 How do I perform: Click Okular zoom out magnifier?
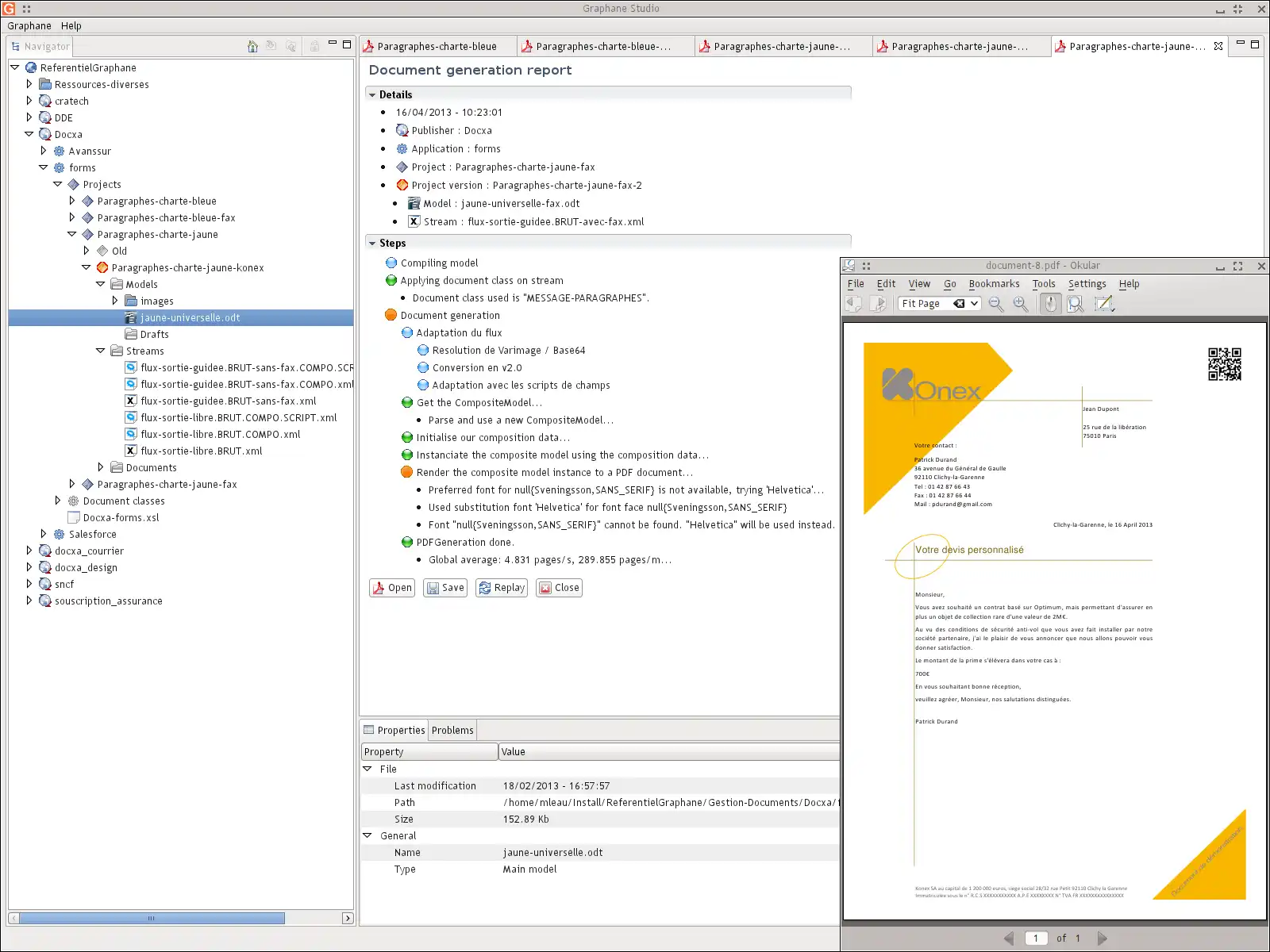(996, 304)
